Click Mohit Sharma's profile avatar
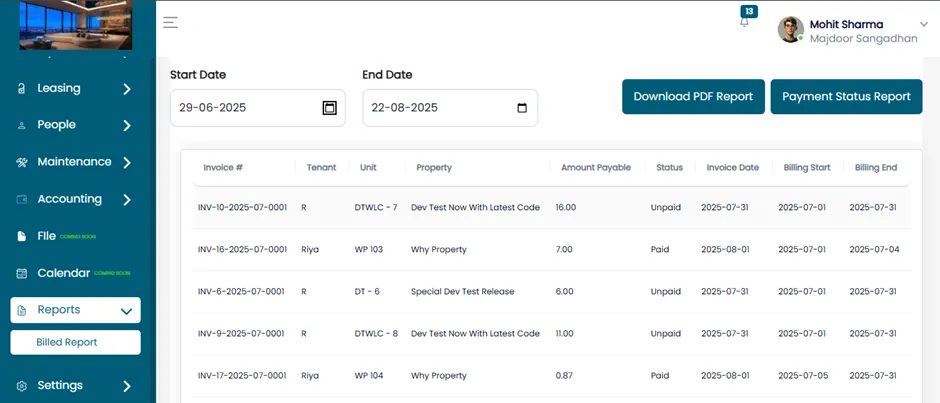The image size is (940, 403). click(x=791, y=29)
